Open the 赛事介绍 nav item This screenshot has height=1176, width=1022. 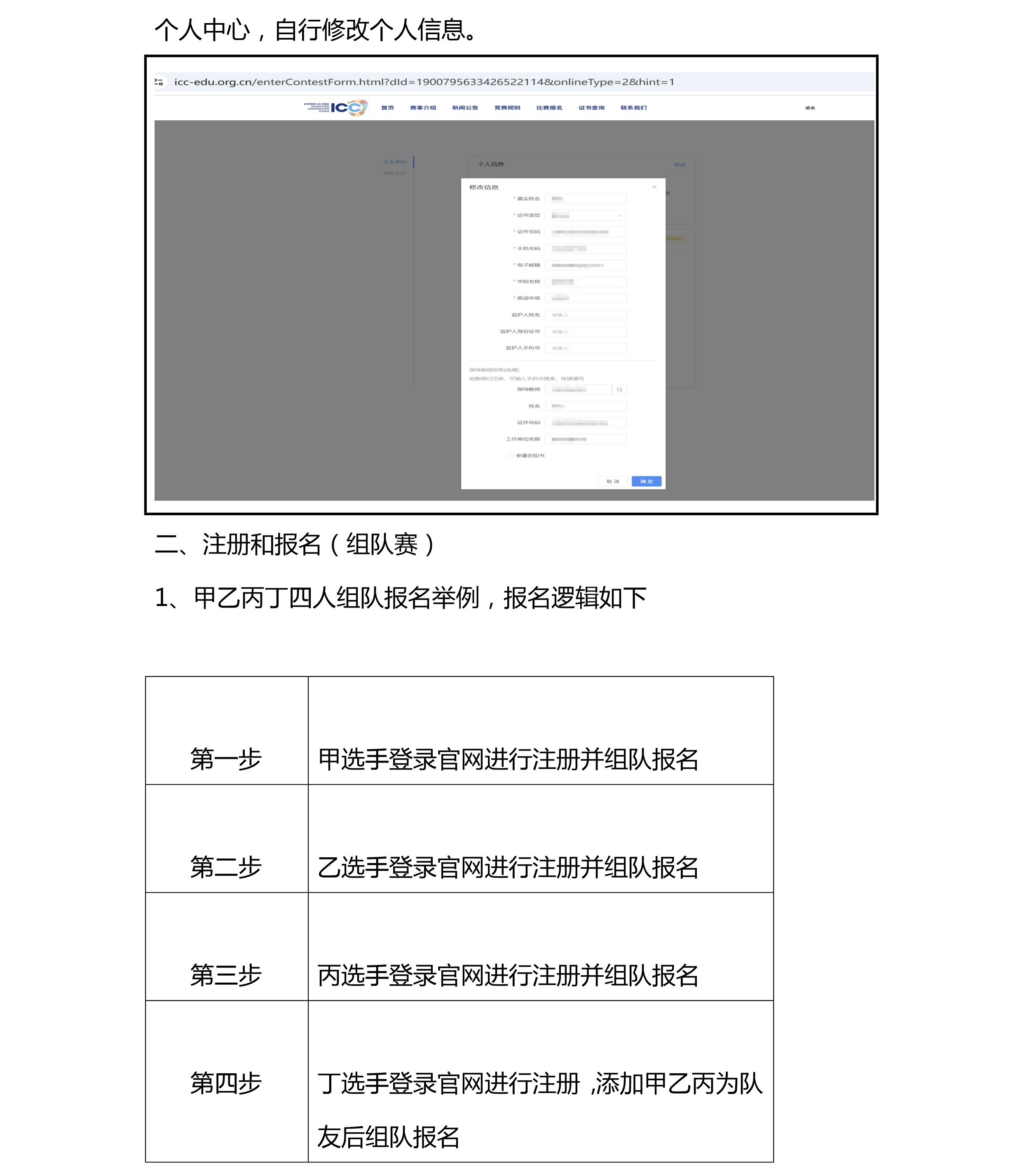tap(422, 108)
